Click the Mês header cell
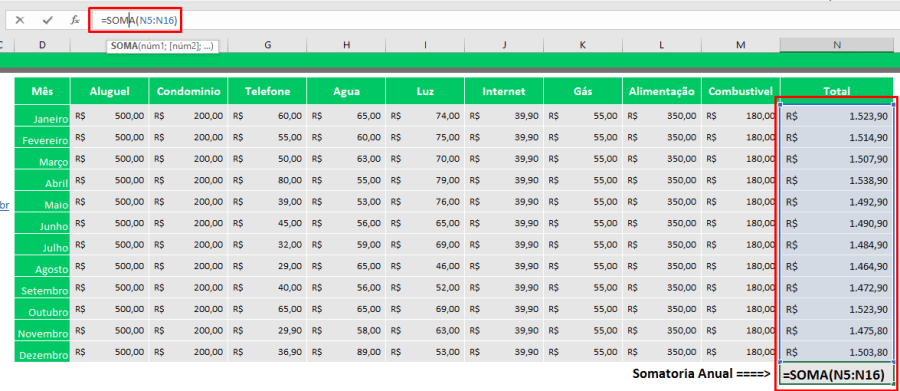 coord(42,91)
